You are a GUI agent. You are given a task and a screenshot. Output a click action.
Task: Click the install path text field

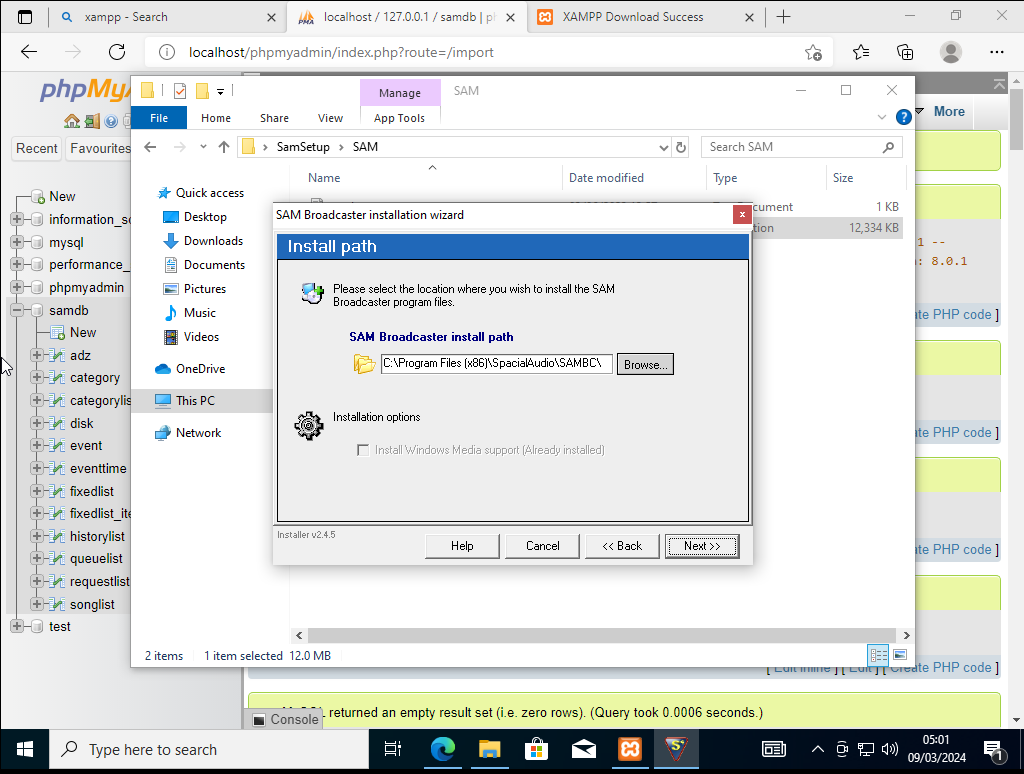[495, 364]
